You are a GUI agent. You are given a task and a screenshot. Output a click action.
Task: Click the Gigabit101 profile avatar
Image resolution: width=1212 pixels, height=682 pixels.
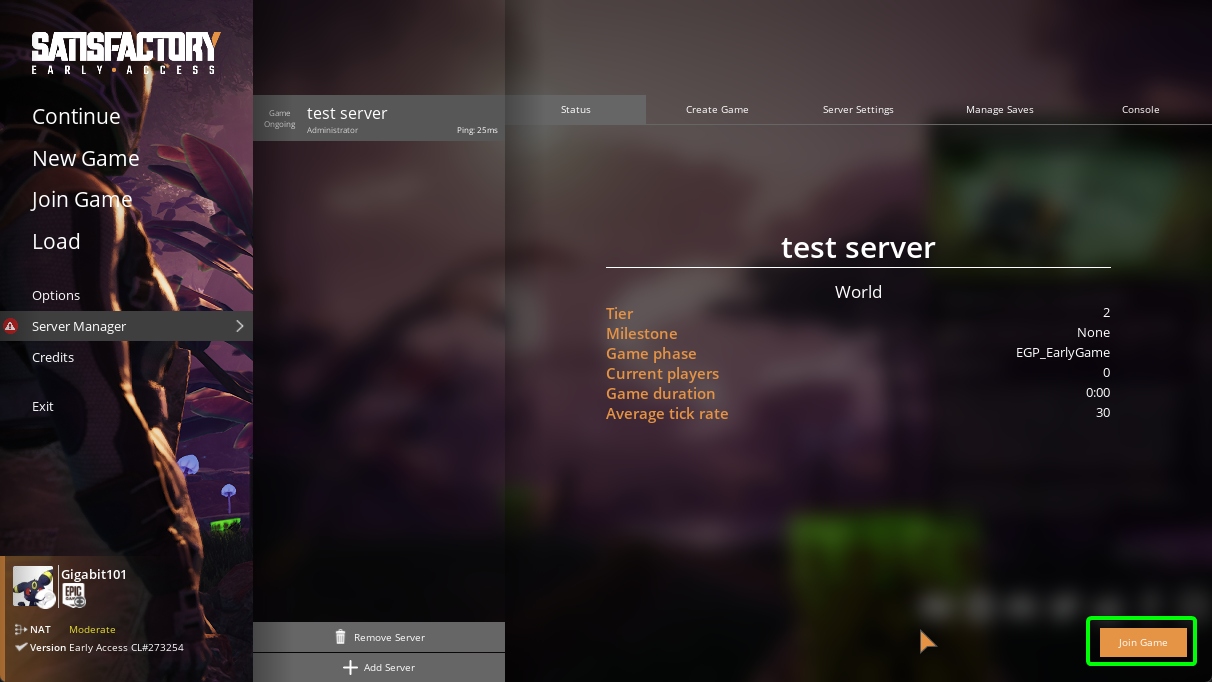[33, 586]
